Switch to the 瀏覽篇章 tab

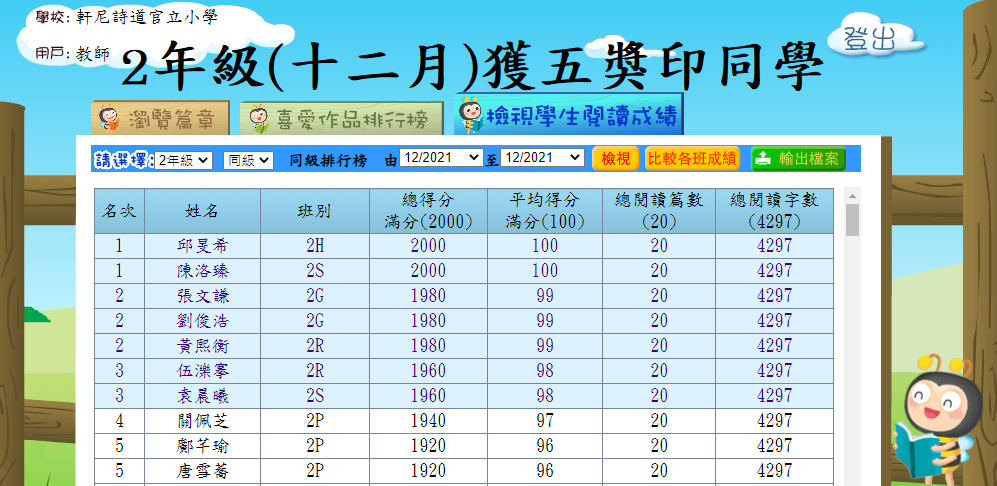[x=161, y=119]
